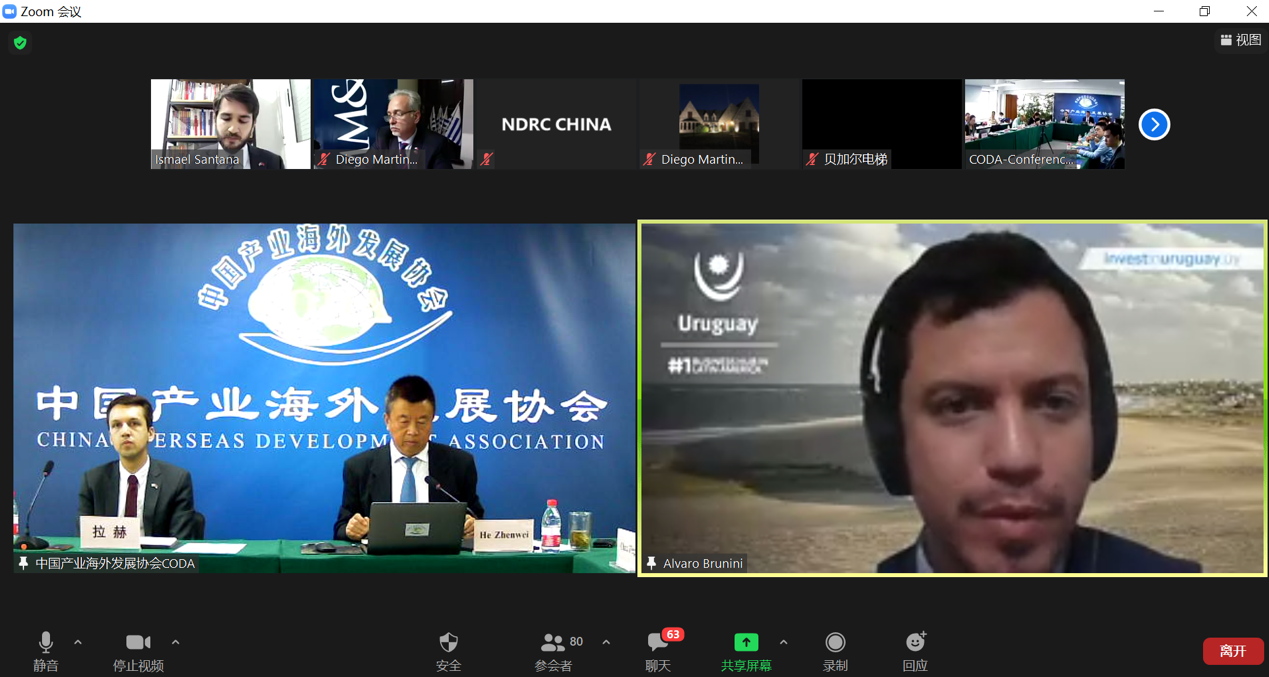Leave the meeting with 离开
Image resolution: width=1269 pixels, height=677 pixels.
coord(1233,651)
